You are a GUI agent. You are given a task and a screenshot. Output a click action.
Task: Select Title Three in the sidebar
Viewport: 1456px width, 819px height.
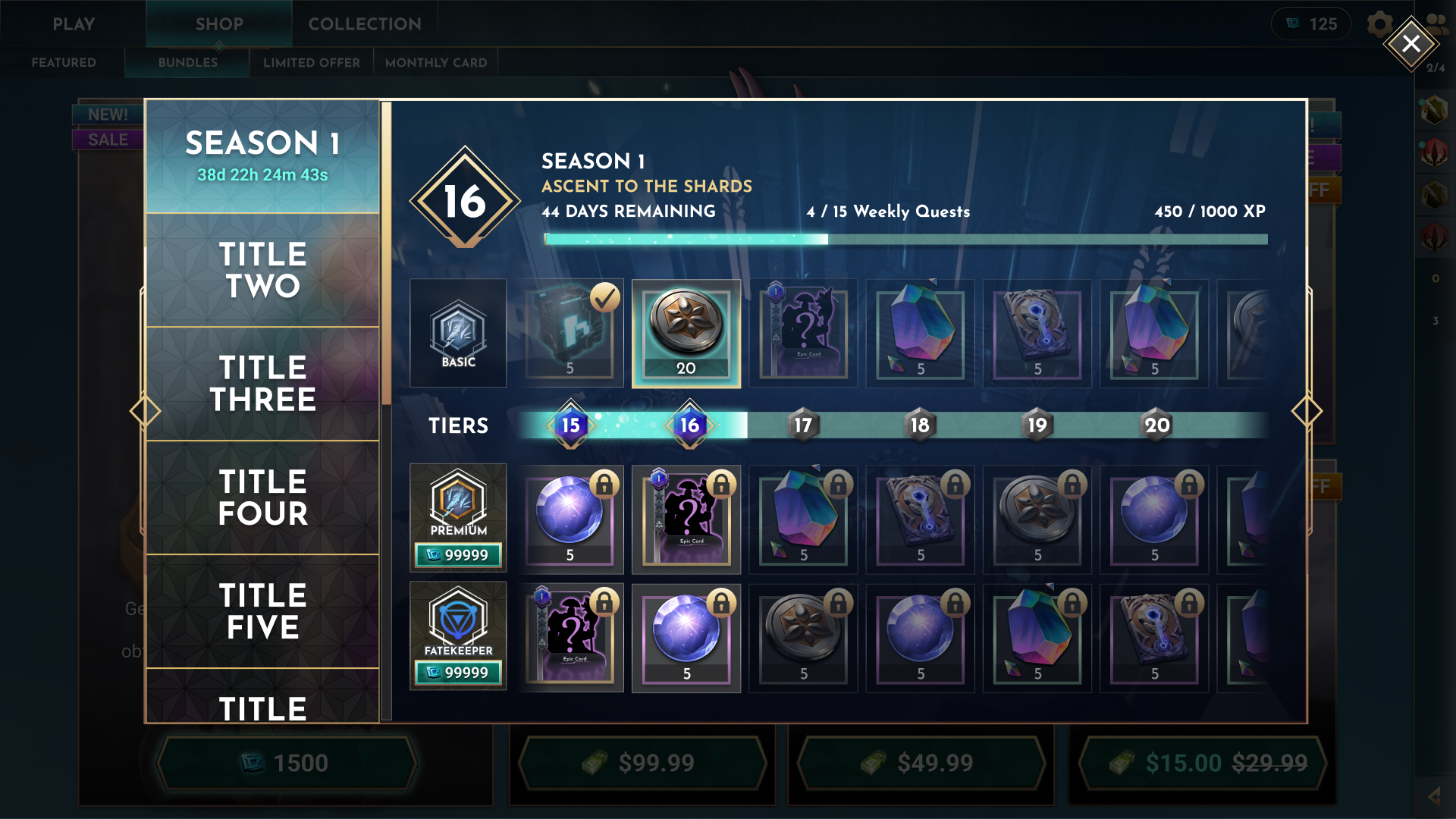pos(262,384)
